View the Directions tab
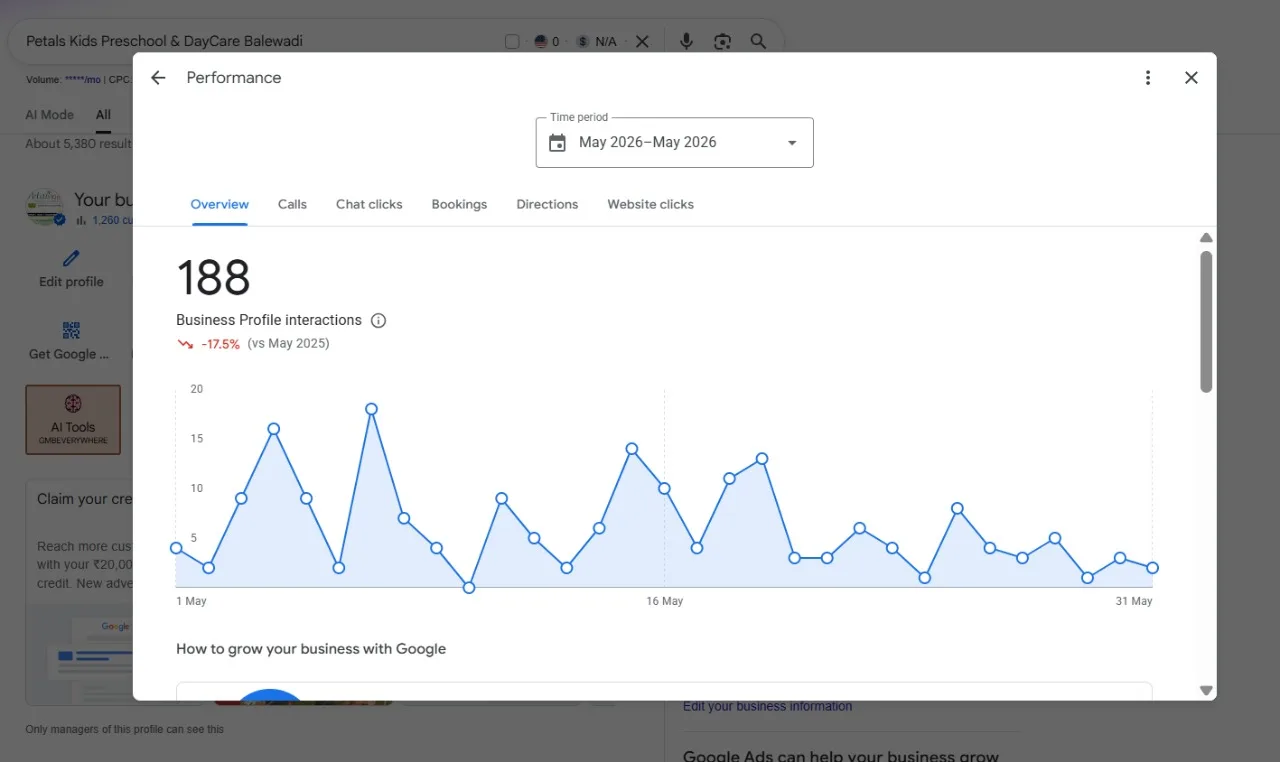1280x762 pixels. click(x=547, y=204)
